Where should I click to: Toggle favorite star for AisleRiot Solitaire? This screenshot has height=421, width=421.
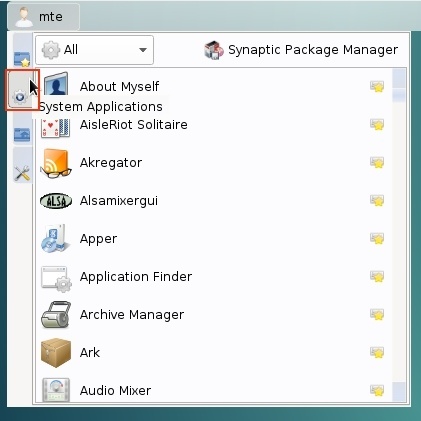pos(377,124)
